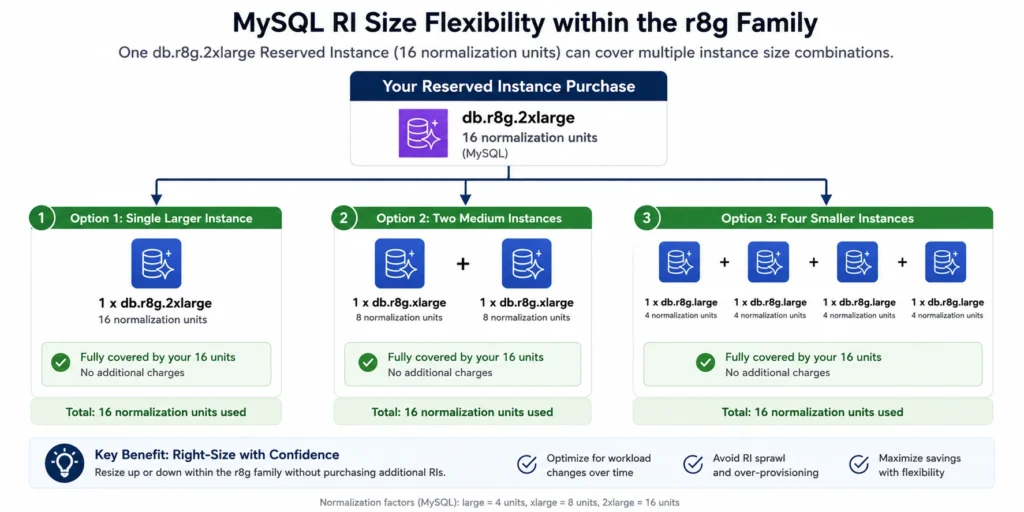Click the green checkmark in Option 3's coverage box
The width and height of the screenshot is (1024, 512).
[705, 363]
